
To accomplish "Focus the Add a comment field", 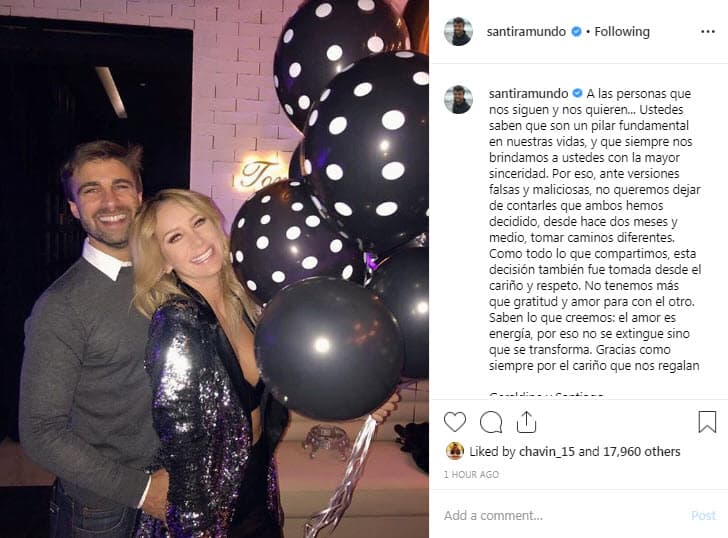I will point(560,516).
